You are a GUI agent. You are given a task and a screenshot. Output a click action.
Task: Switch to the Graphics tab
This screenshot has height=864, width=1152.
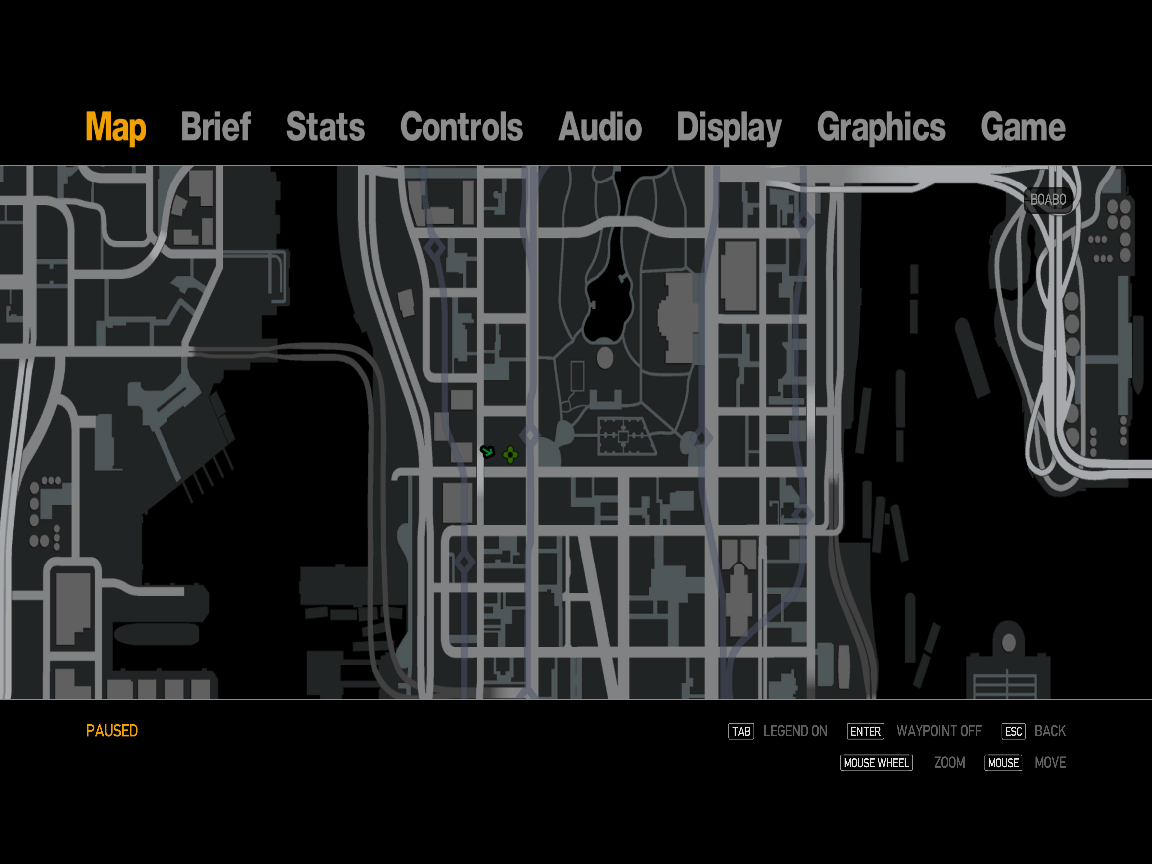point(881,128)
